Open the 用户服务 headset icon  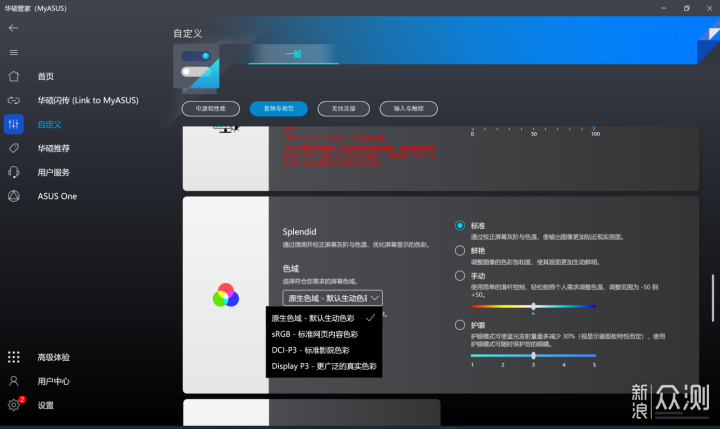[14, 172]
